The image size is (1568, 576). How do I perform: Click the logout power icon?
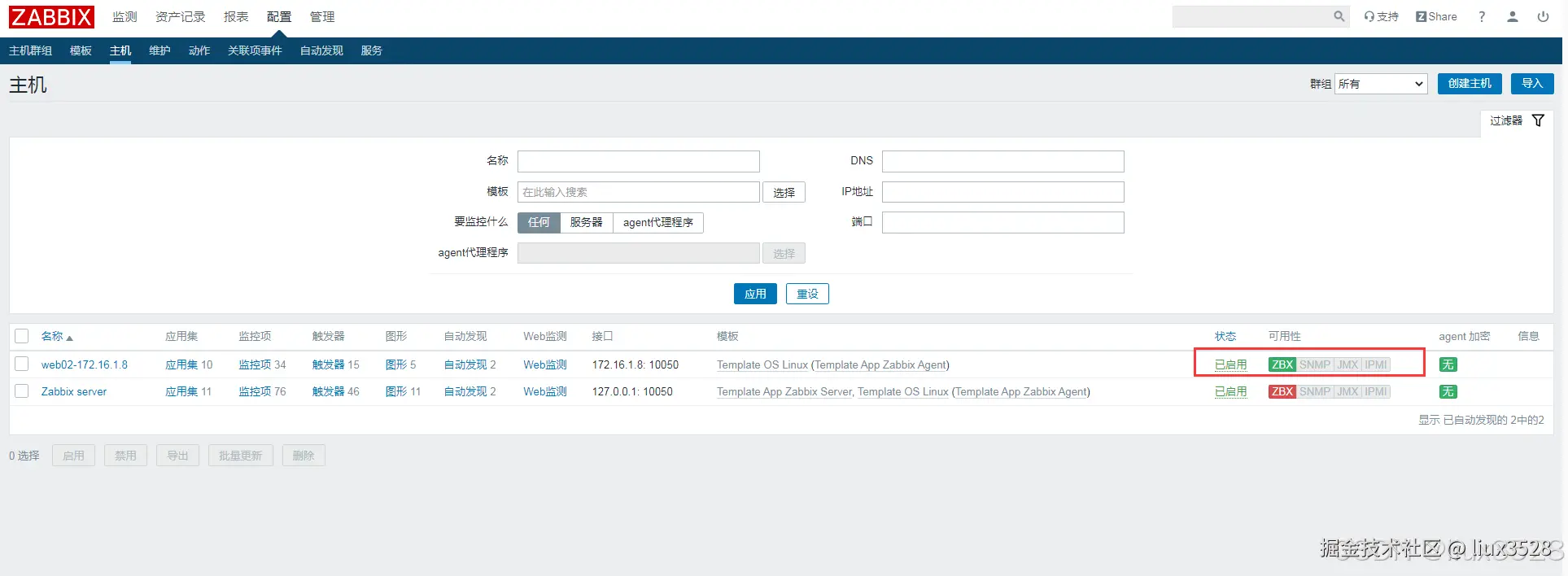pos(1543,16)
